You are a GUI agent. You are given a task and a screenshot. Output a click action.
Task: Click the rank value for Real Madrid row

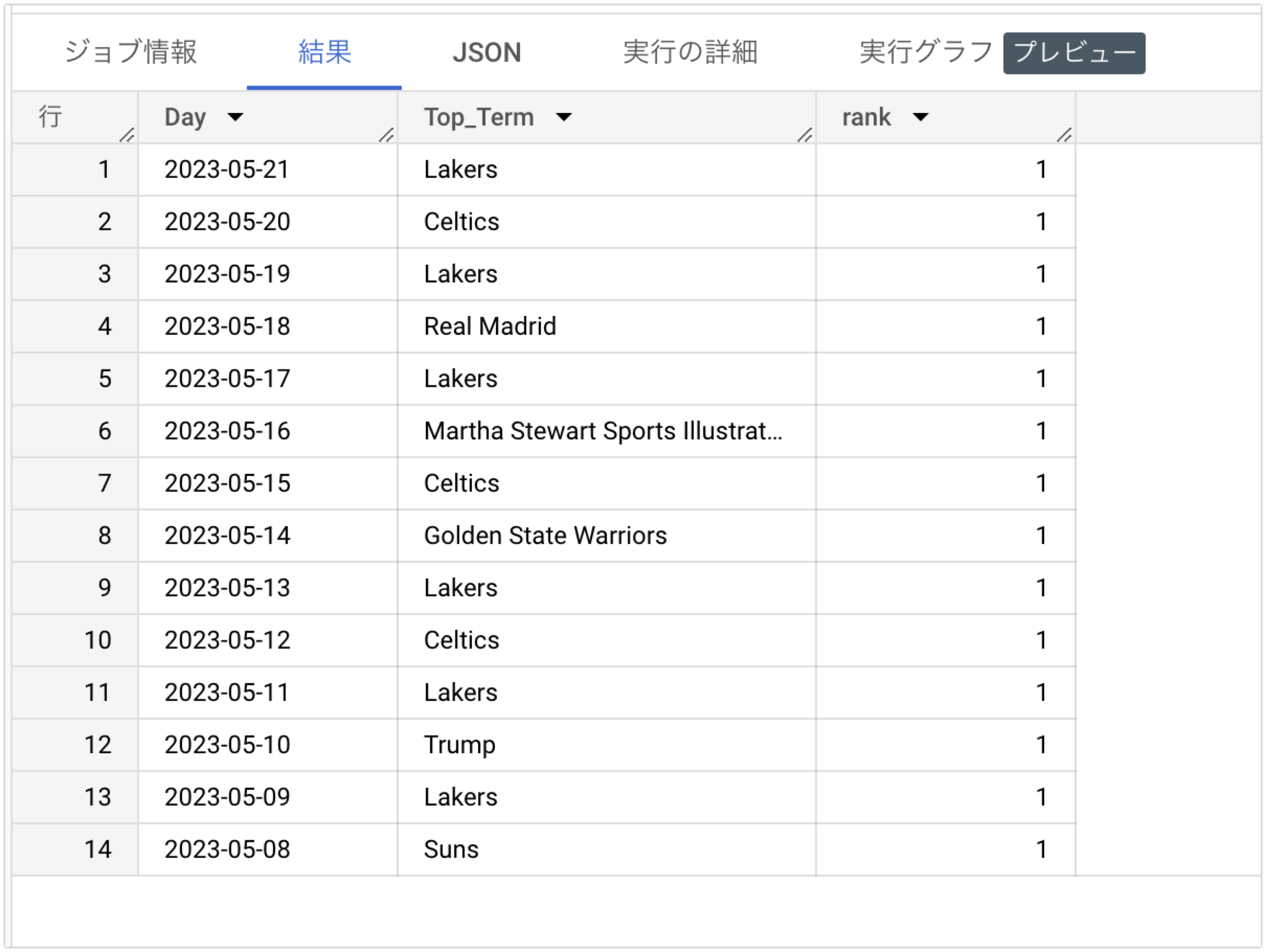pyautogui.click(x=1042, y=326)
